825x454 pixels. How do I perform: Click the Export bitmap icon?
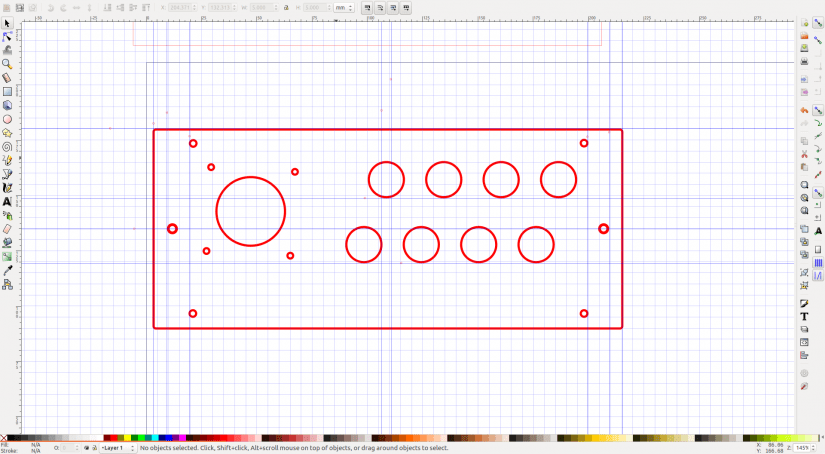(804, 92)
